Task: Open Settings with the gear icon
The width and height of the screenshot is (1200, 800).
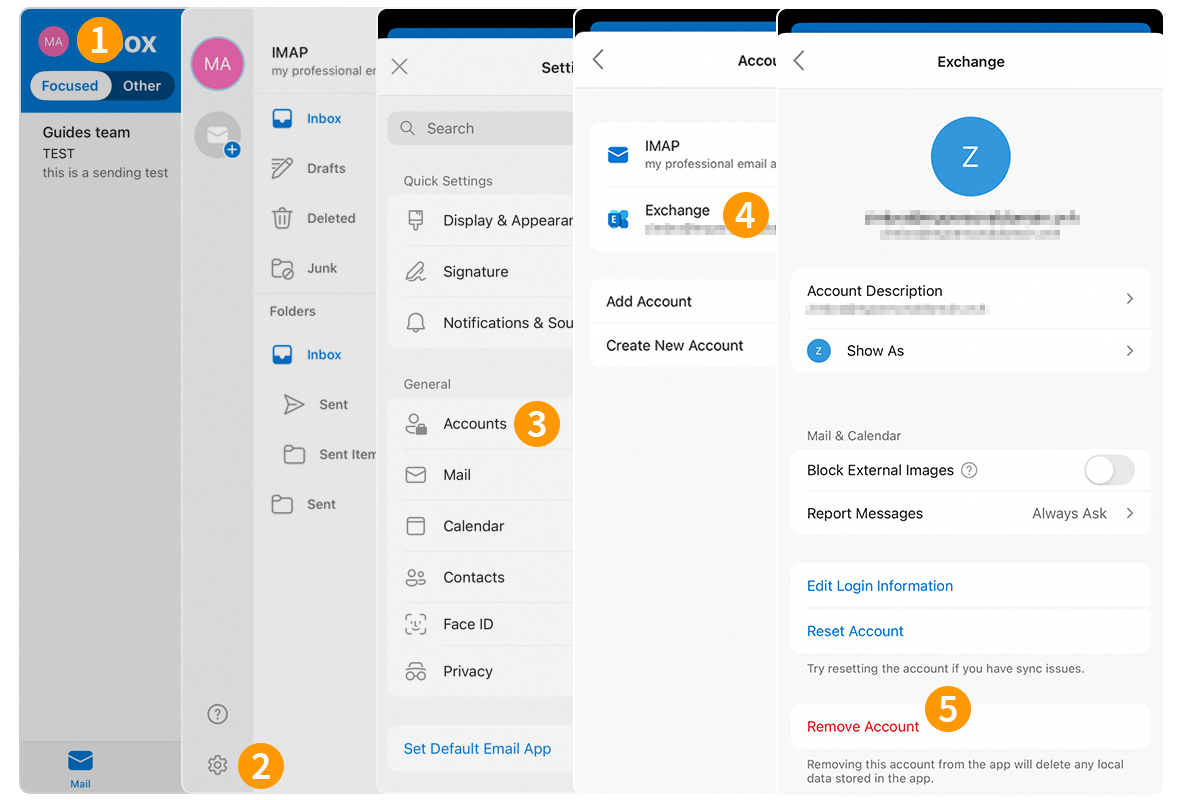Action: [217, 764]
